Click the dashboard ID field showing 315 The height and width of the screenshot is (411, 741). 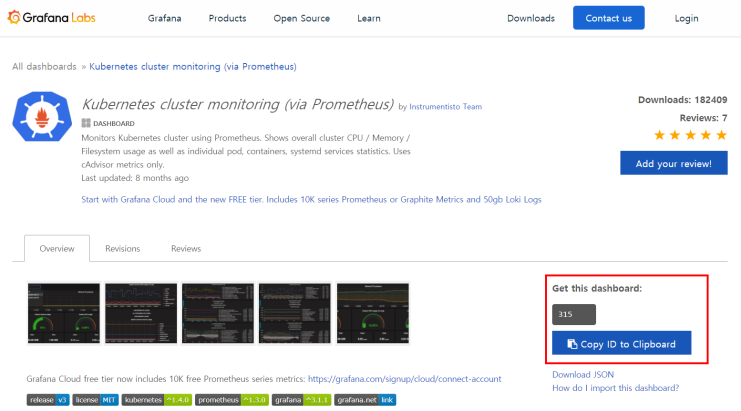click(x=574, y=315)
